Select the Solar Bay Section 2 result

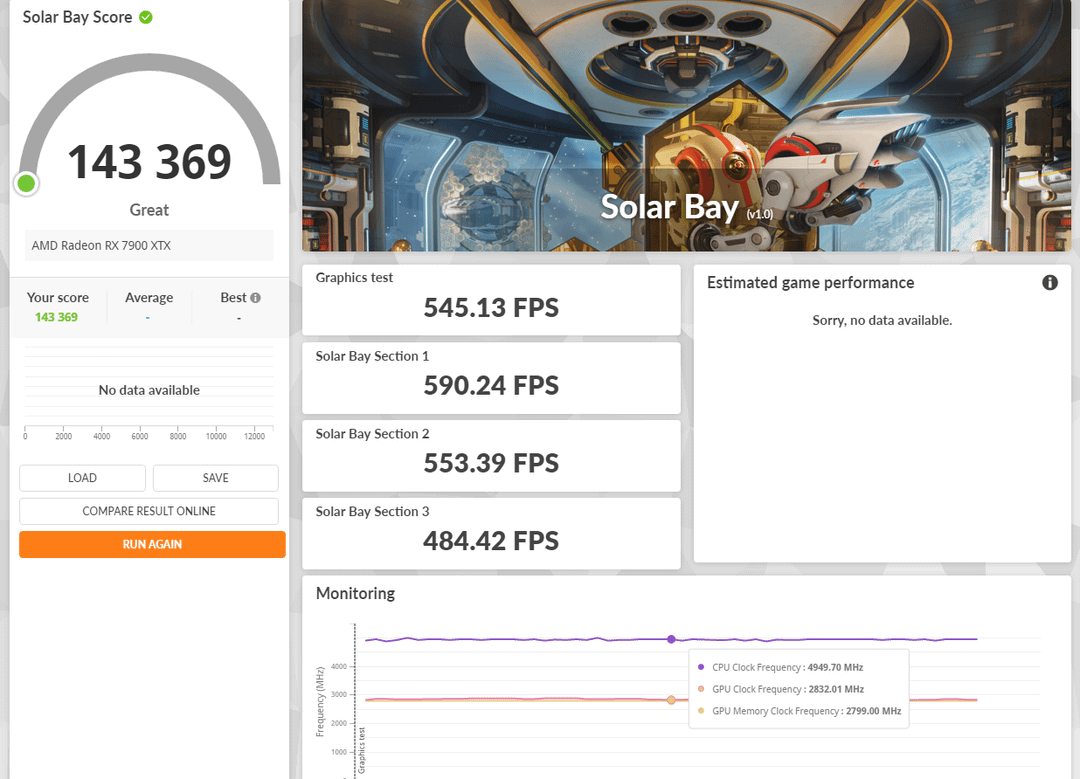point(491,456)
